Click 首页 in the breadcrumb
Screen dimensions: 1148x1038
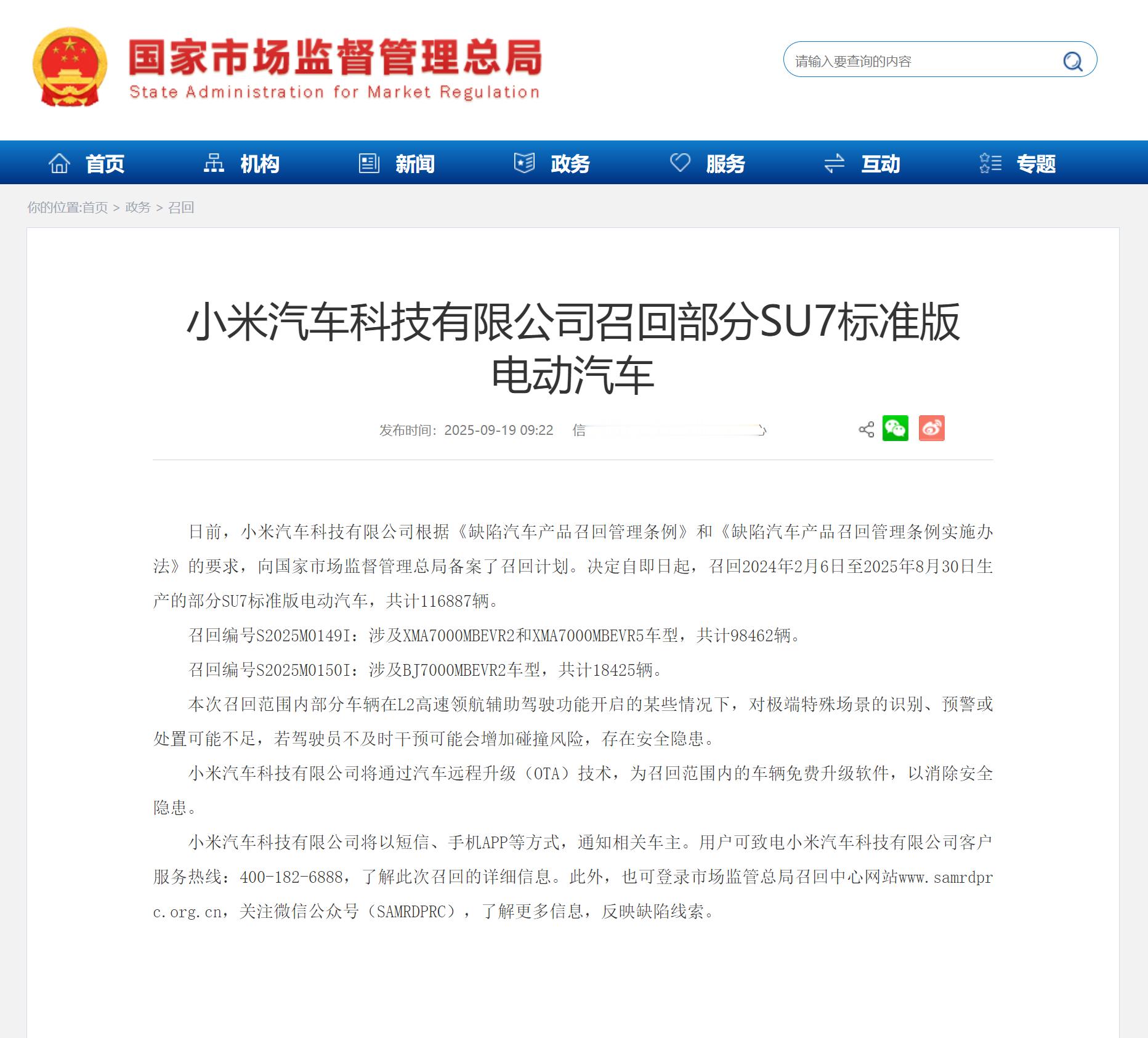pyautogui.click(x=95, y=208)
